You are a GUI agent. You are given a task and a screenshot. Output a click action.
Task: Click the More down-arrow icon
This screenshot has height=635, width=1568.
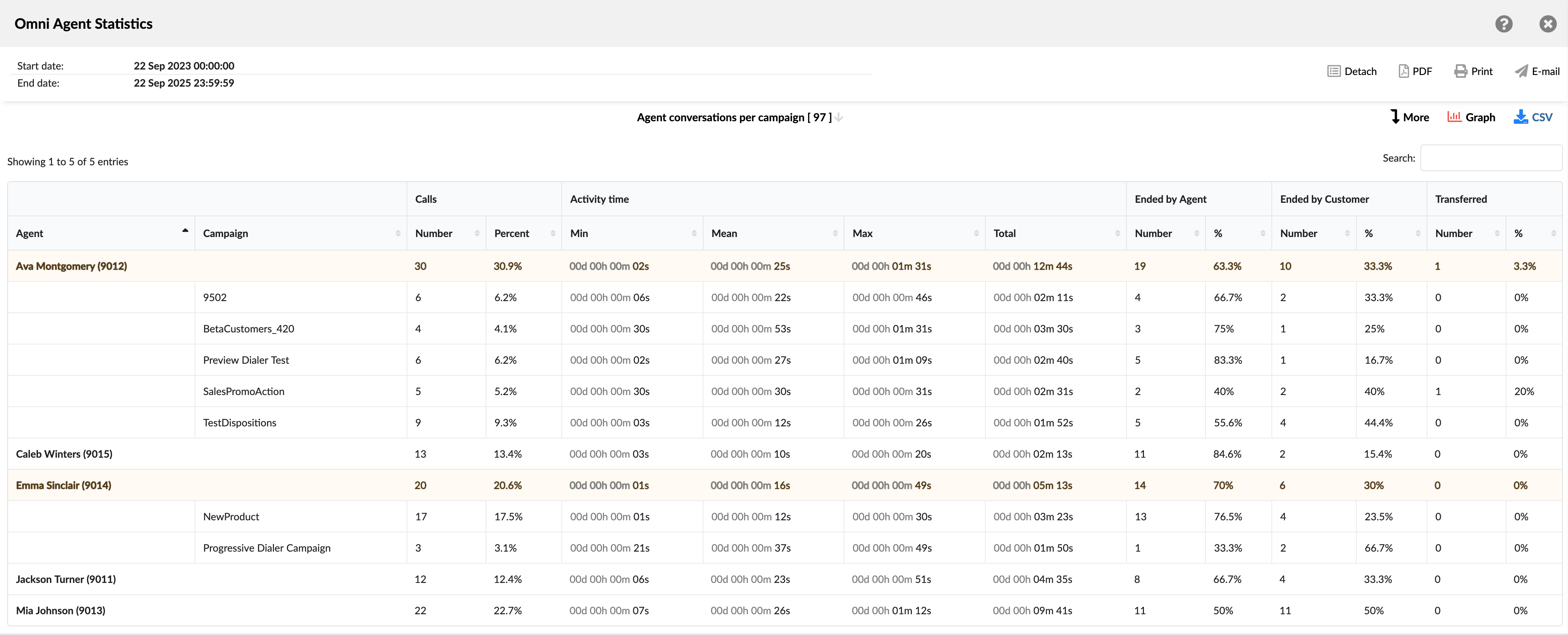point(1395,117)
